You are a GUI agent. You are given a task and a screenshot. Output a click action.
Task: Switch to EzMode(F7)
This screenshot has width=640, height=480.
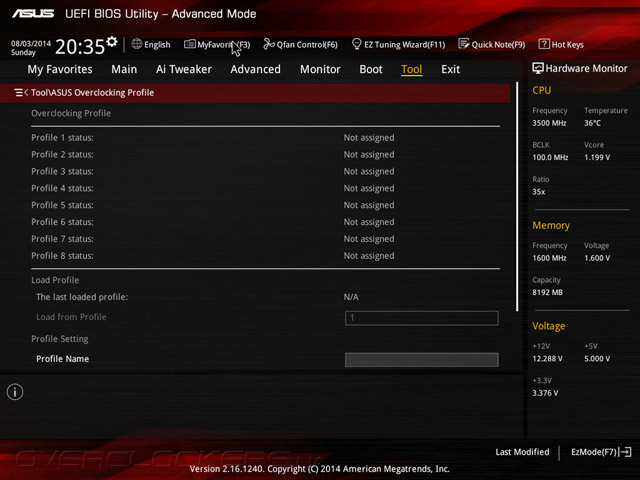(x=601, y=452)
